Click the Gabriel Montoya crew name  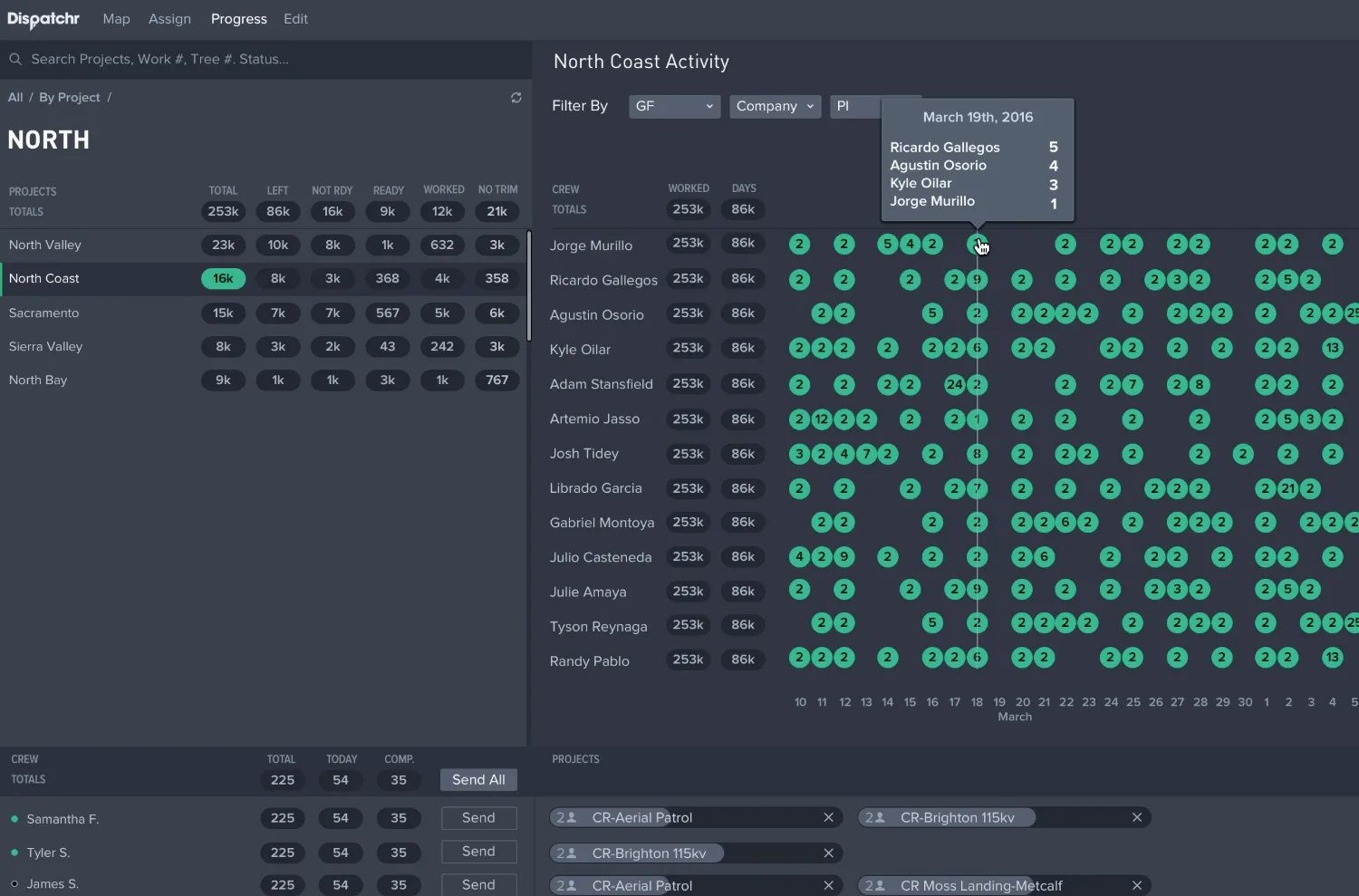click(x=602, y=523)
